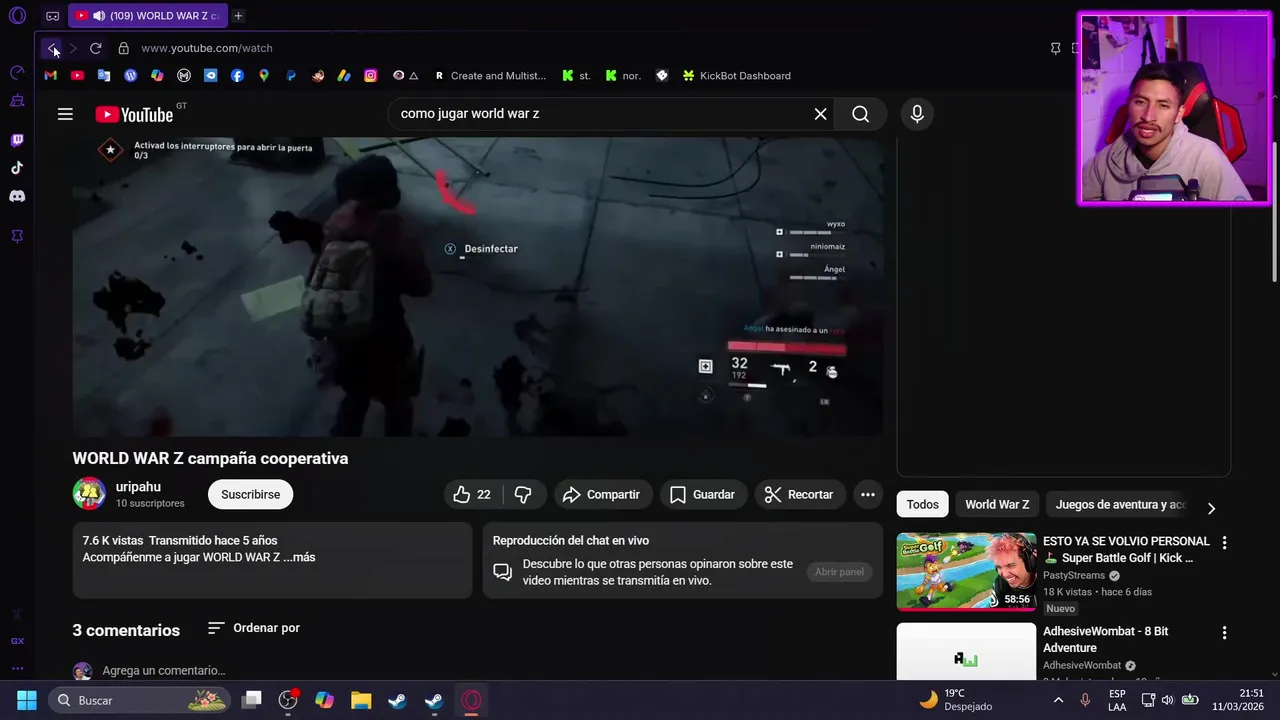Open Opera GX from the taskbar
Image resolution: width=1280 pixels, height=720 pixels.
pos(471,700)
